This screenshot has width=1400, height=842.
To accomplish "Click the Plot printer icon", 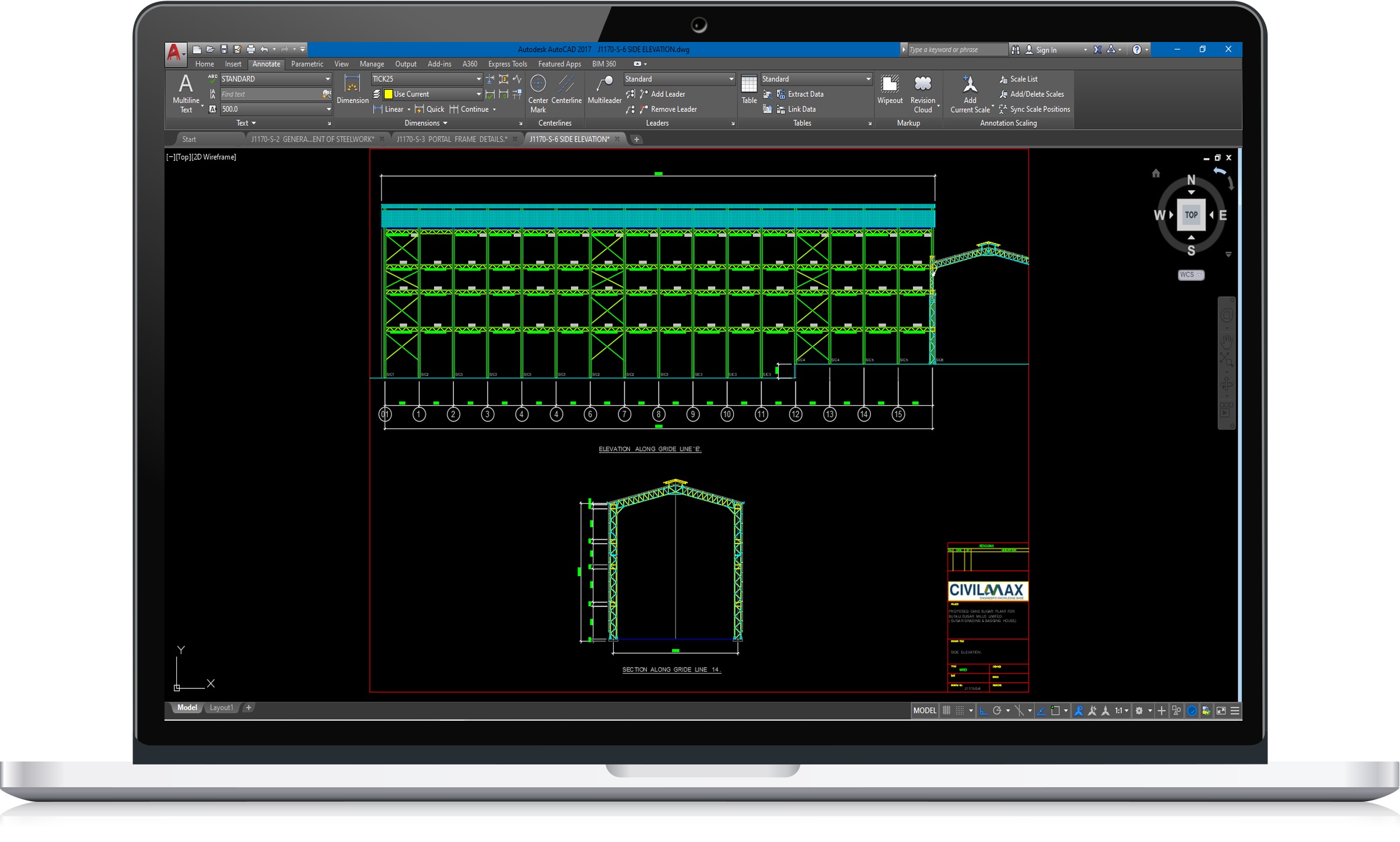I will pyautogui.click(x=251, y=50).
